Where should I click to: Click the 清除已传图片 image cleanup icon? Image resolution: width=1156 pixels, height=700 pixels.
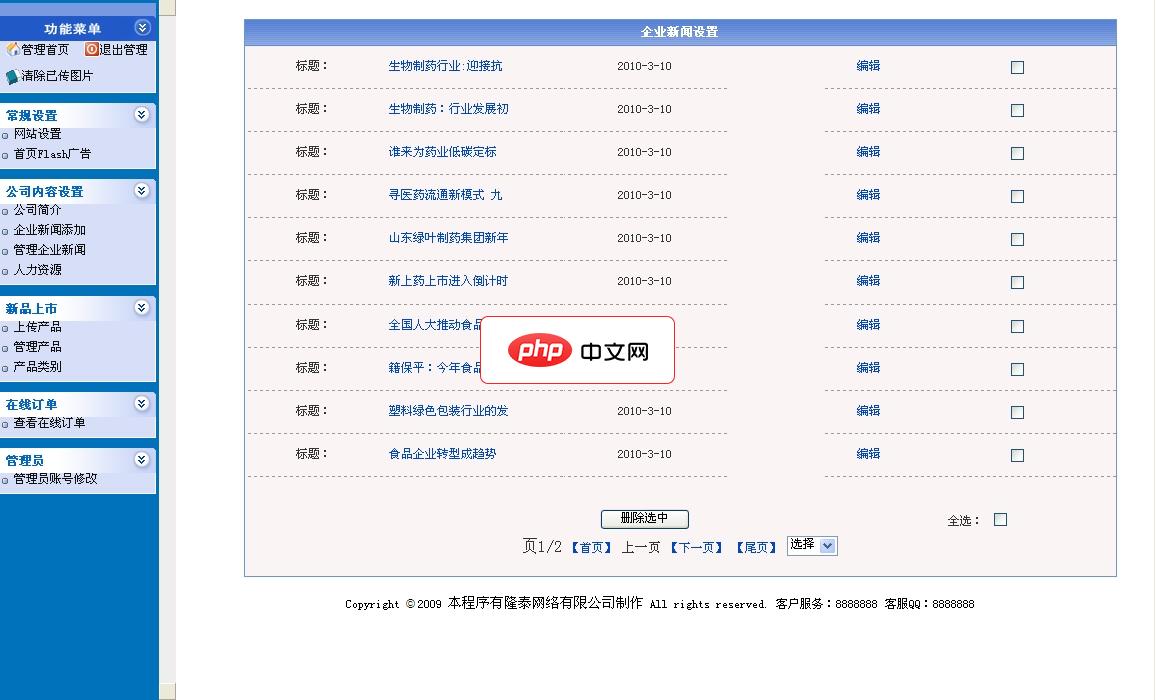(12, 75)
